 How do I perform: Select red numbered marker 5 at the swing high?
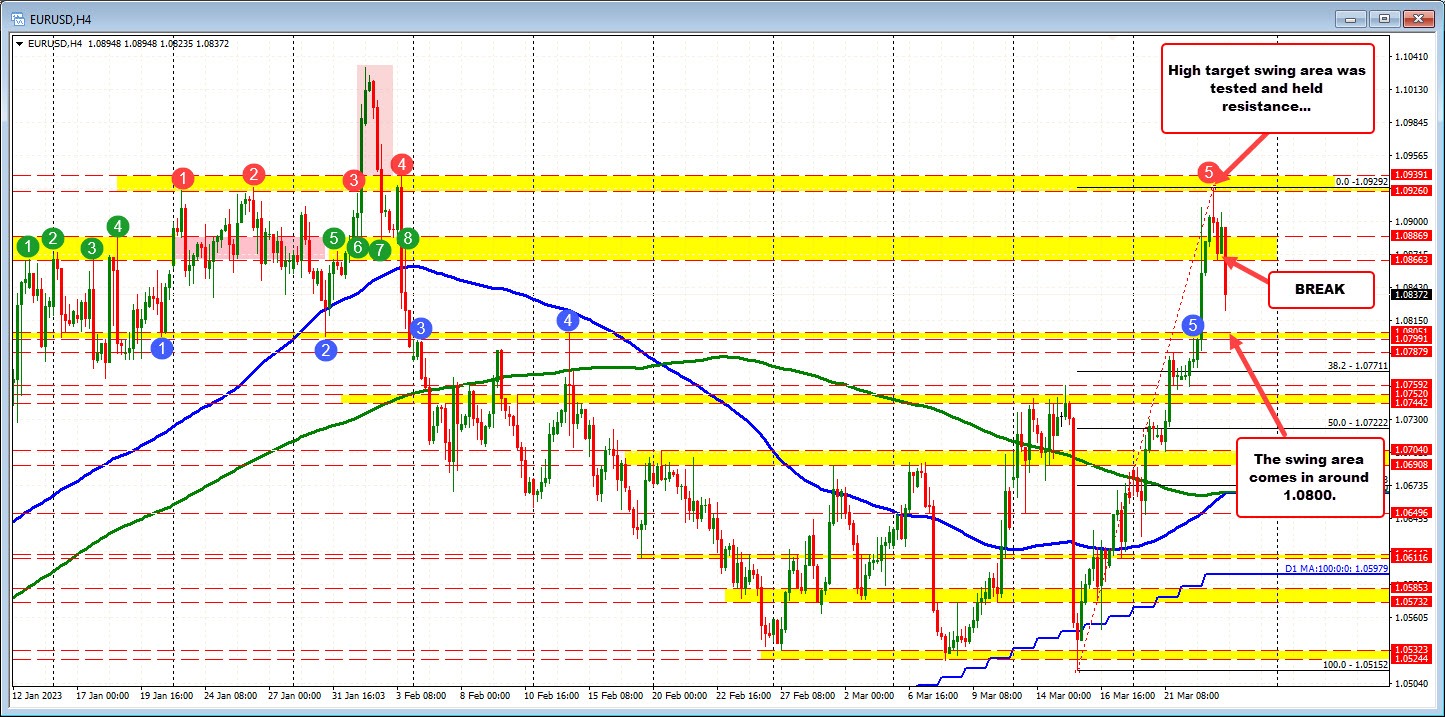point(1209,172)
